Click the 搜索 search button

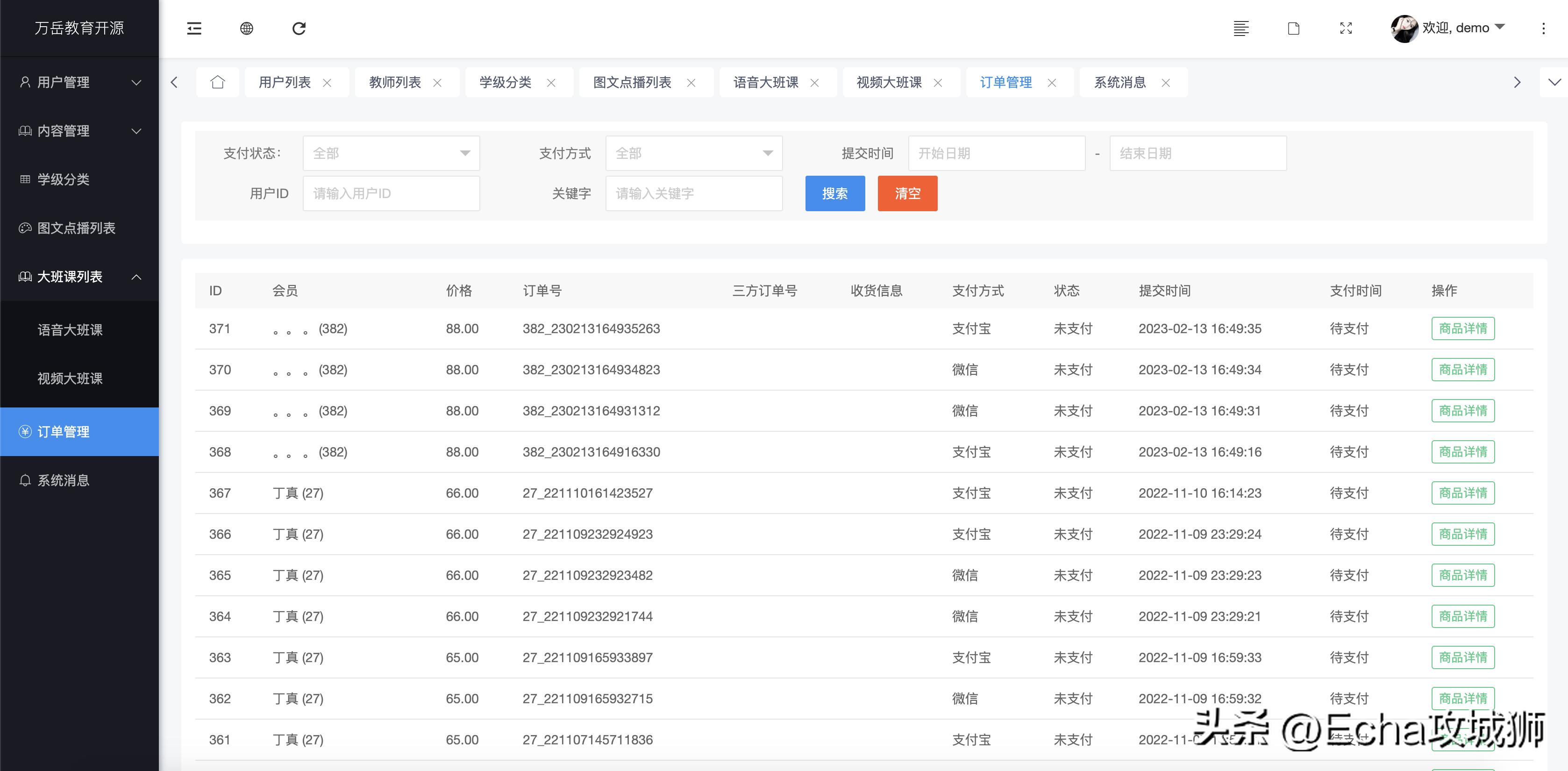[834, 193]
